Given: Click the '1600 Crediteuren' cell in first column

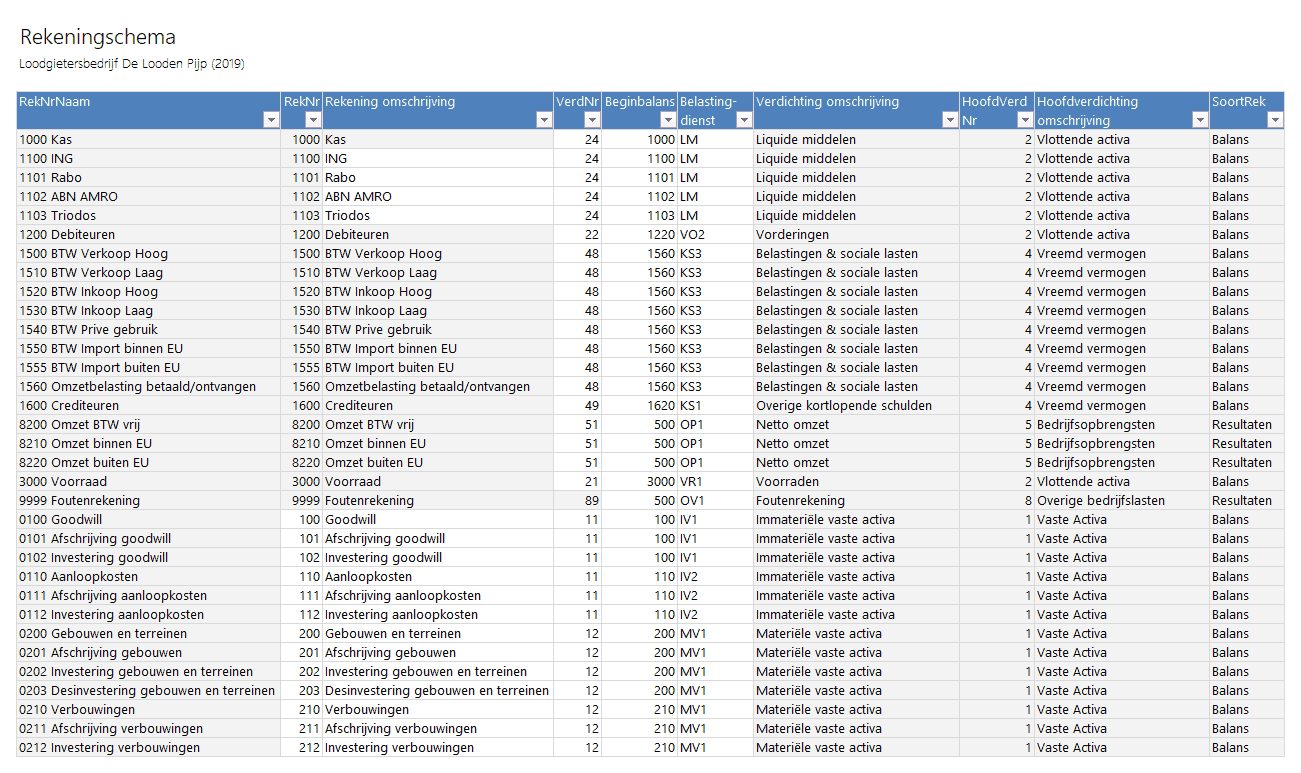Looking at the screenshot, I should 69,406.
